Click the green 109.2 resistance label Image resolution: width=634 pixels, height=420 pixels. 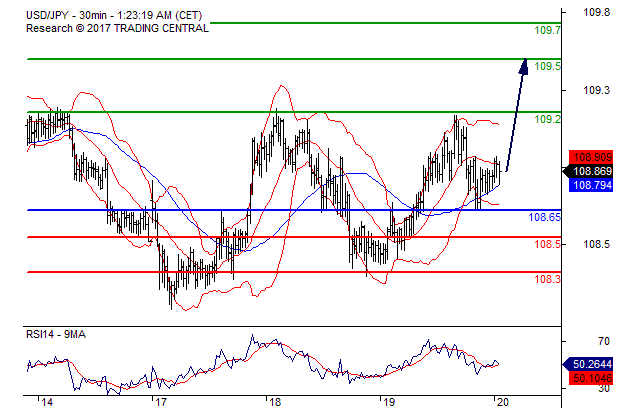pos(547,119)
